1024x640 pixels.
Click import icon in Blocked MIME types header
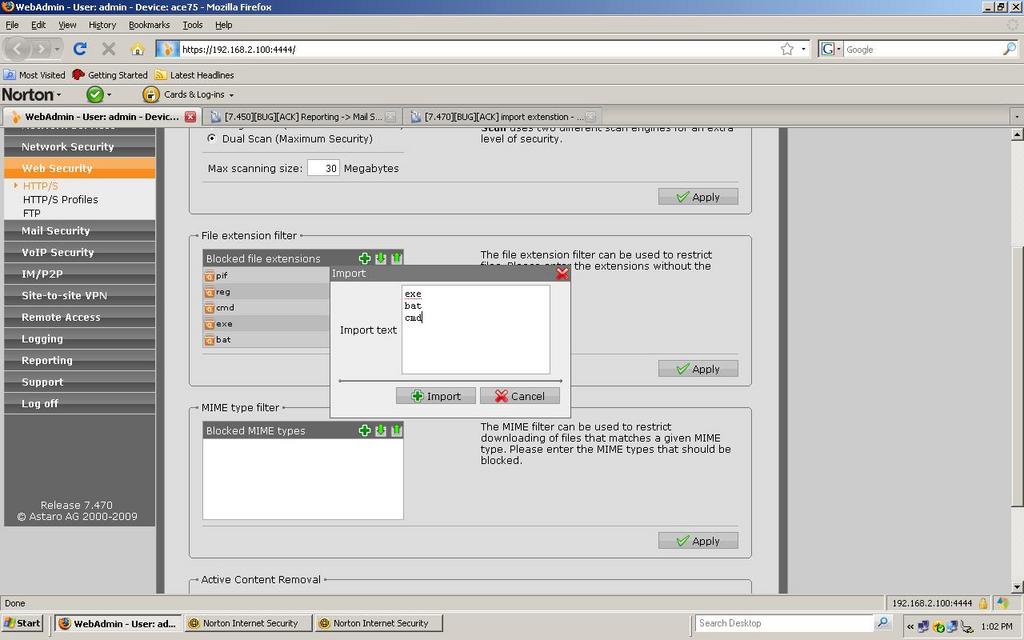click(381, 430)
